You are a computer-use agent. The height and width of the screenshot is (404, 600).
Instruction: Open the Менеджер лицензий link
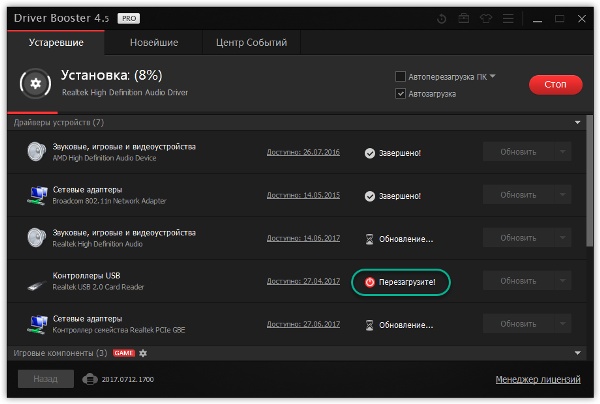coord(538,379)
